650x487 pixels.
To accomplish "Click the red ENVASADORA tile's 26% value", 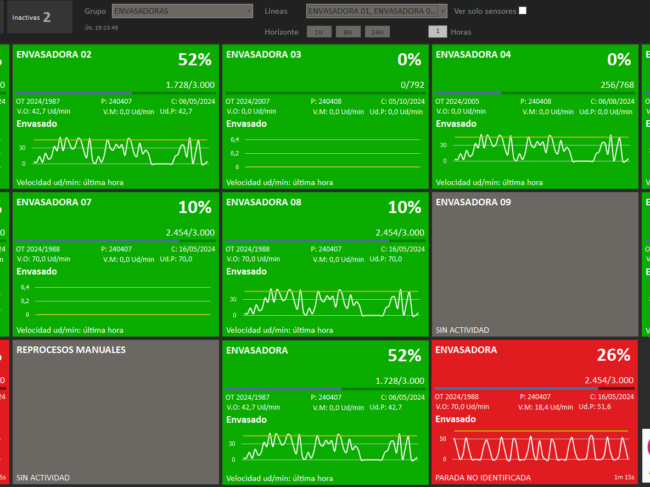I will (614, 355).
